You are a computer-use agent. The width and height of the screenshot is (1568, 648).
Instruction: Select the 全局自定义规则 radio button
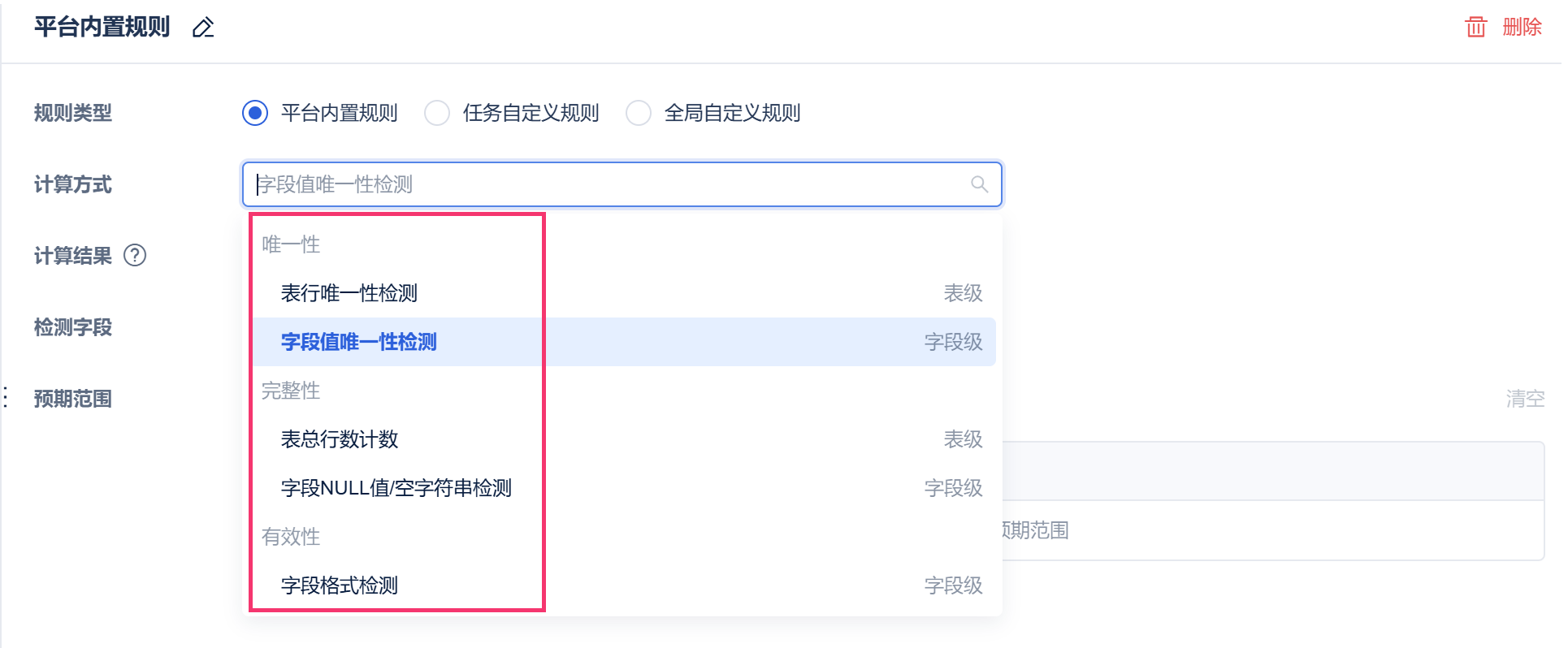tap(639, 113)
